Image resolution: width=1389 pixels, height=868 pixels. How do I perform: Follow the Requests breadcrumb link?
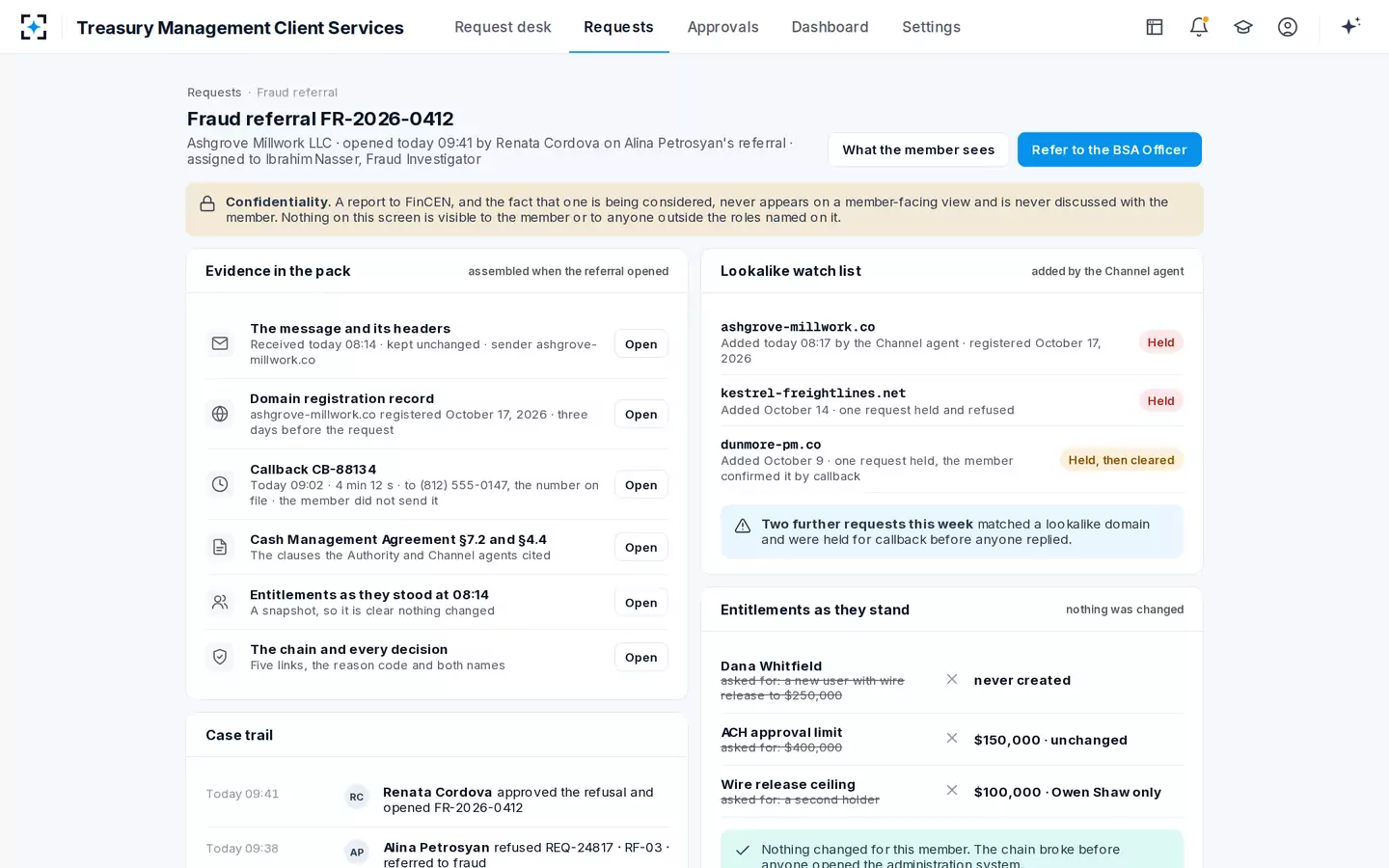[x=214, y=93]
